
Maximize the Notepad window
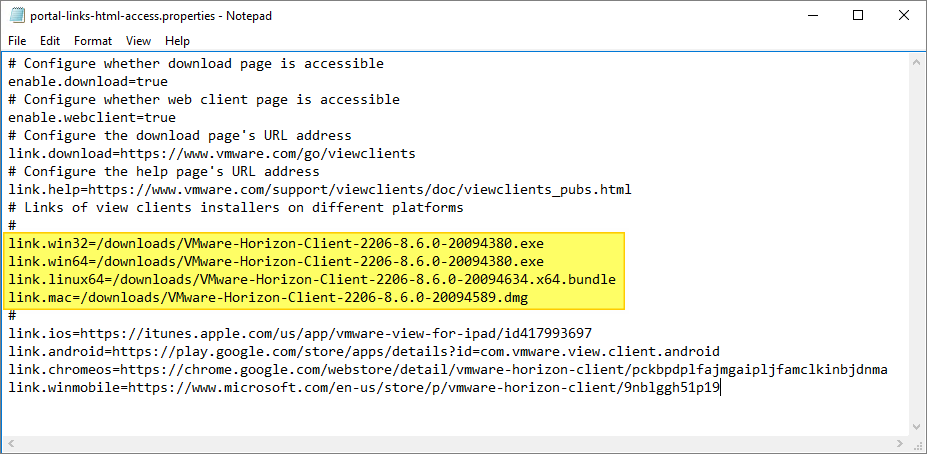coord(857,16)
